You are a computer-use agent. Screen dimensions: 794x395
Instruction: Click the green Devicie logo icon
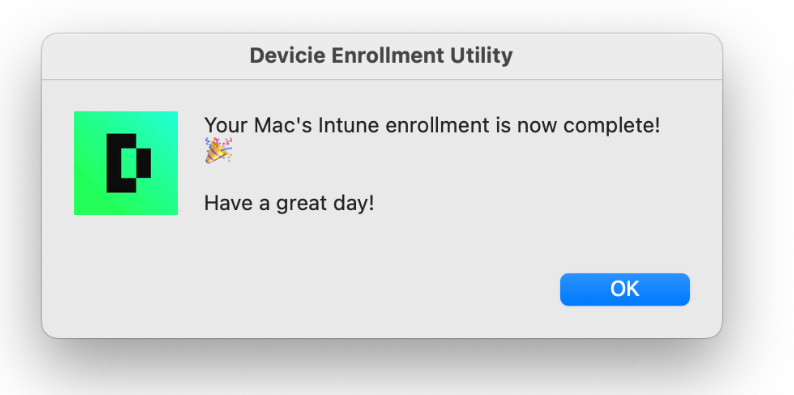click(x=126, y=163)
